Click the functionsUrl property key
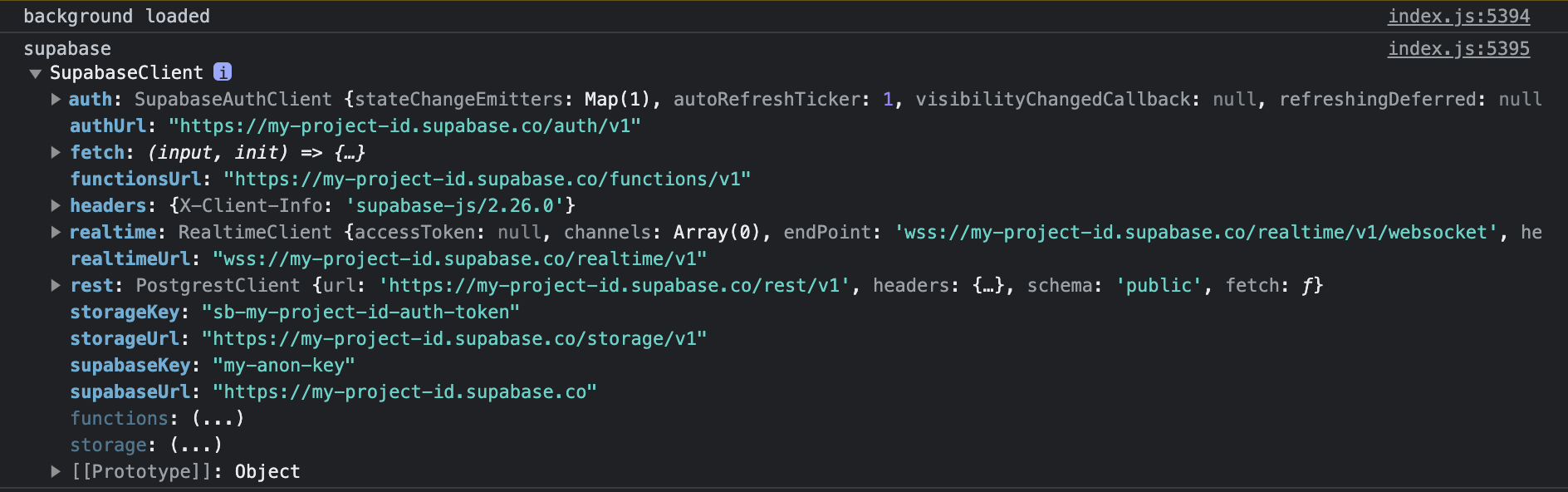The width and height of the screenshot is (1568, 492). tap(135, 180)
